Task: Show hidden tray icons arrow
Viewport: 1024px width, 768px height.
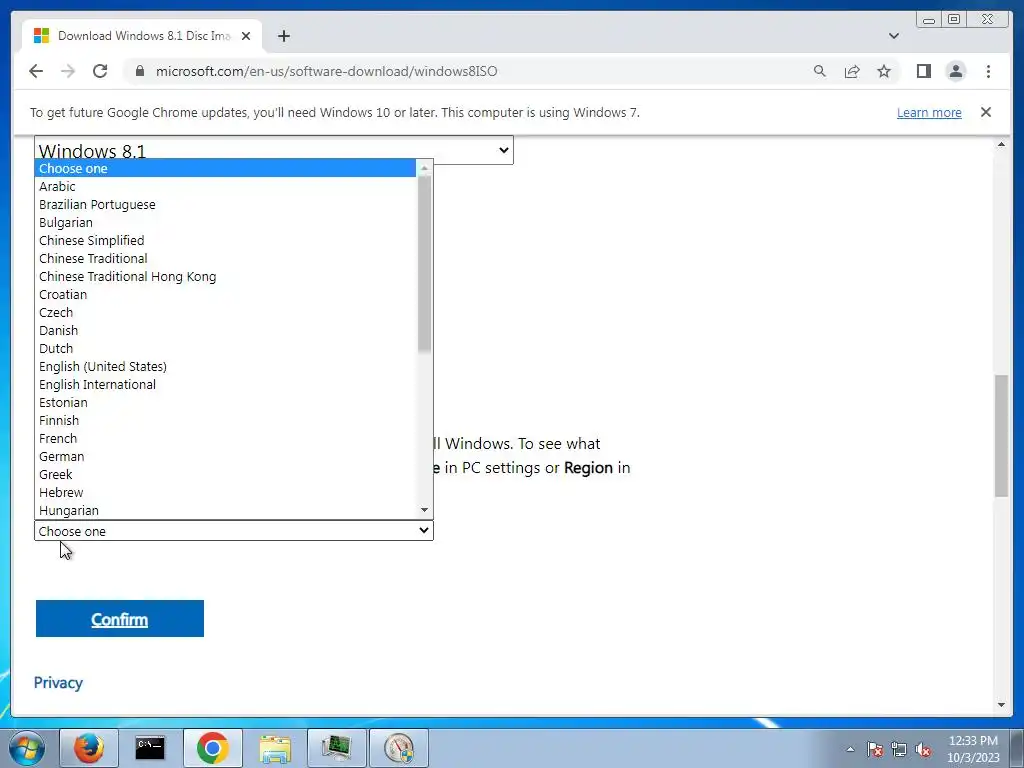Action: coord(850,749)
